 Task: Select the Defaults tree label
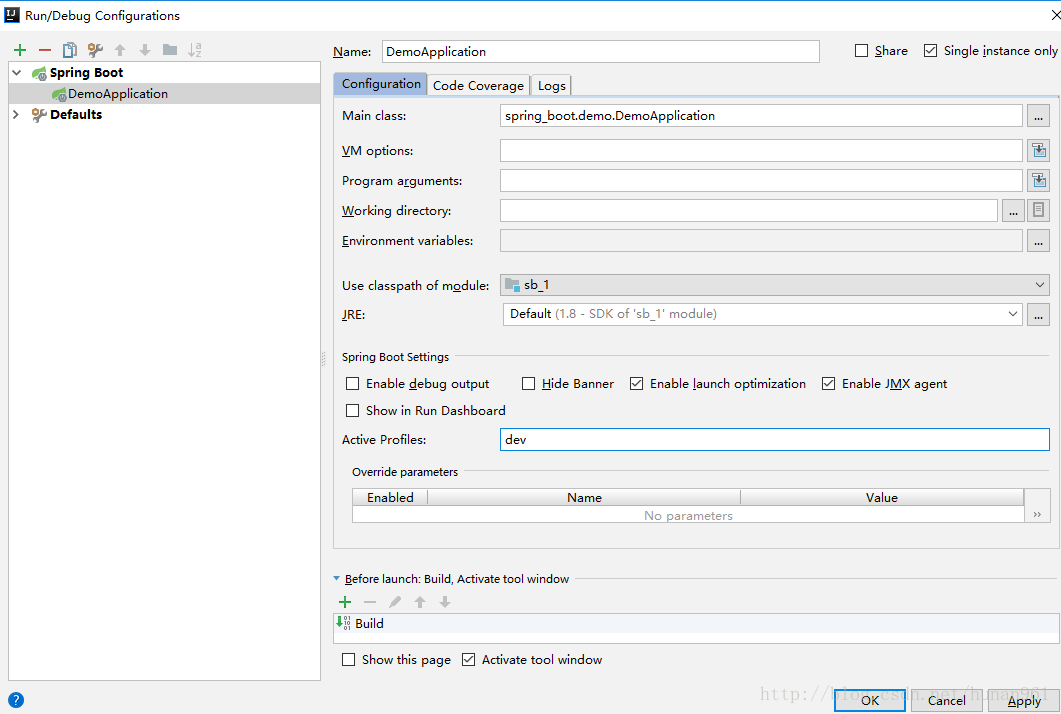click(x=76, y=114)
